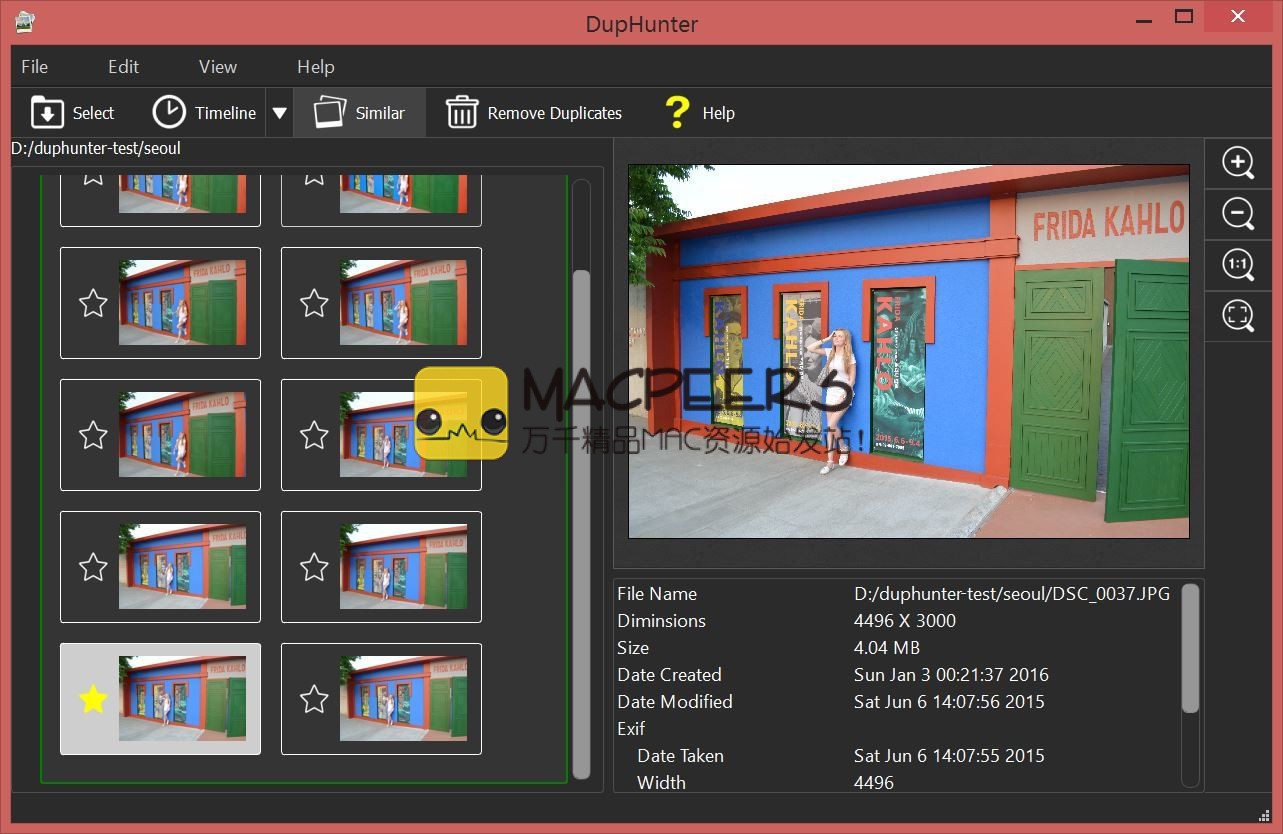
Task: Click the Remove Duplicates trash icon
Action: (461, 113)
